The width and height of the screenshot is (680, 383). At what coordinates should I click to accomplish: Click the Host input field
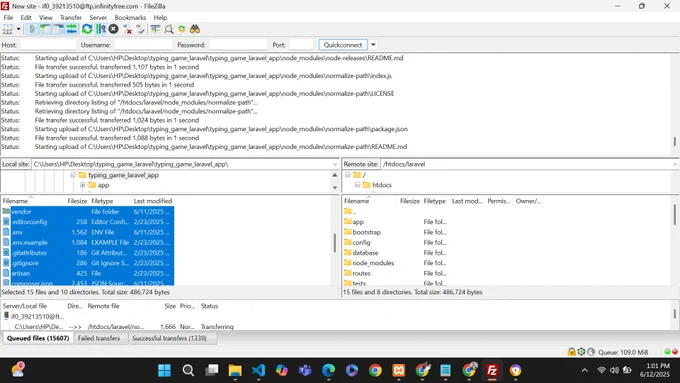click(x=48, y=45)
